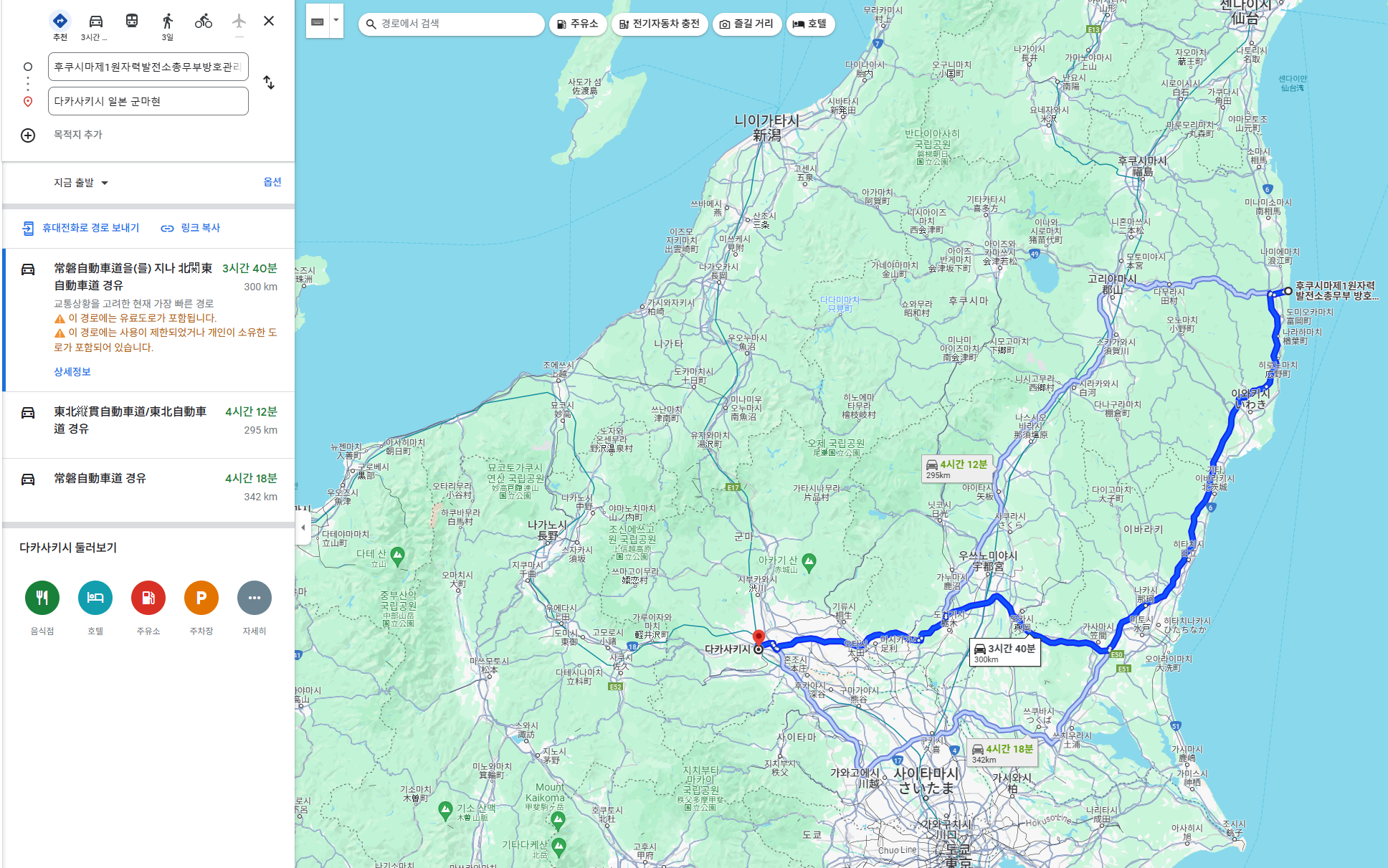This screenshot has height=868, width=1388.
Task: Expand the 지금 출발 departure time dropdown
Action: click(81, 183)
